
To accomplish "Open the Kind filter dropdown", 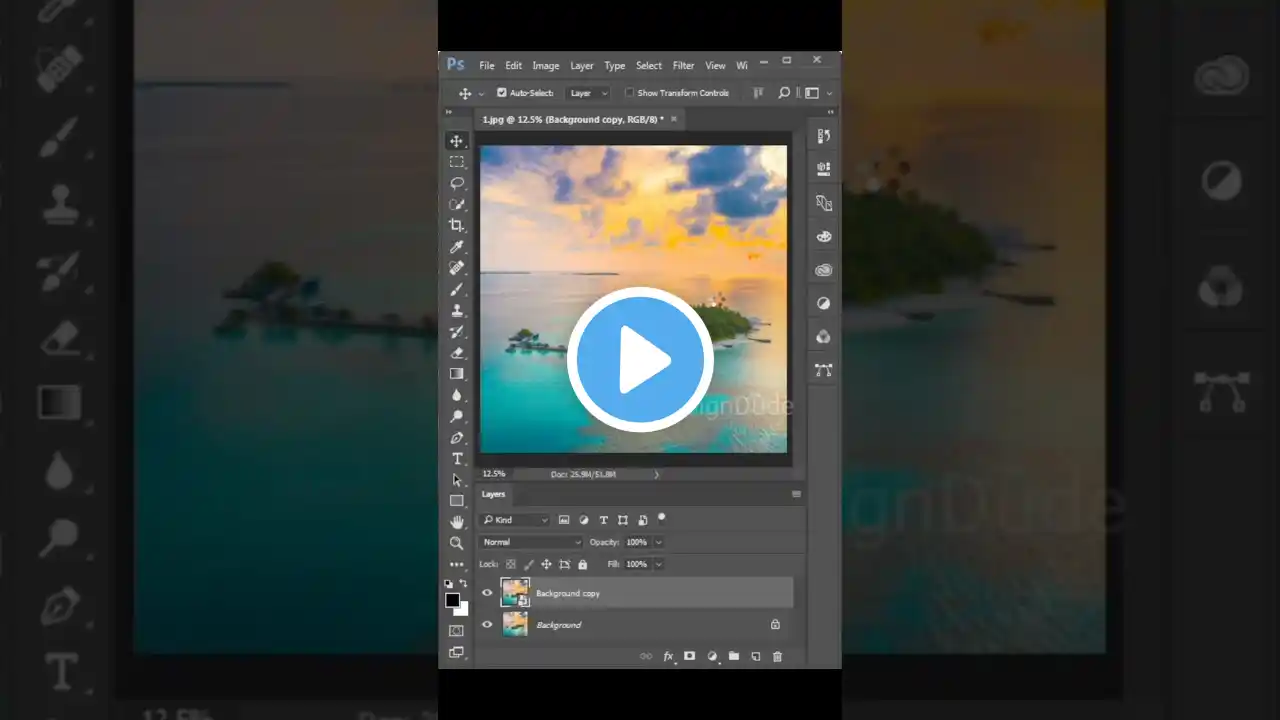I will tap(515, 520).
